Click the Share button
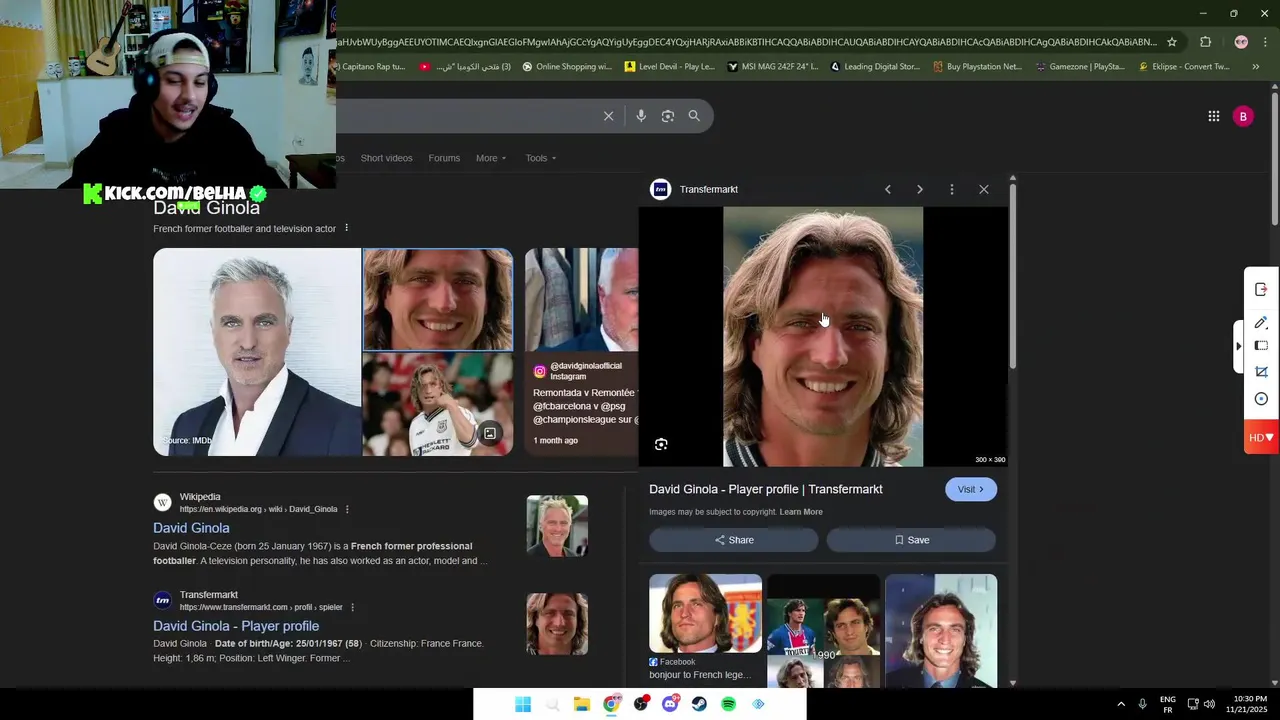Screen dimensions: 1280x720 [x=734, y=540]
